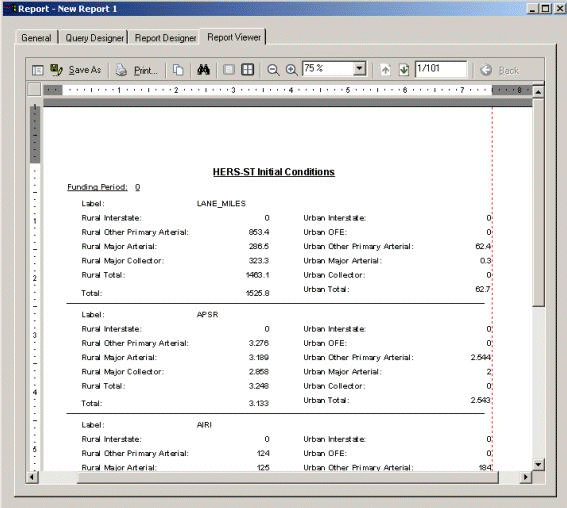Screen dimensions: 567x508
Task: Click the Report window title bar icon
Action: click(11, 8)
